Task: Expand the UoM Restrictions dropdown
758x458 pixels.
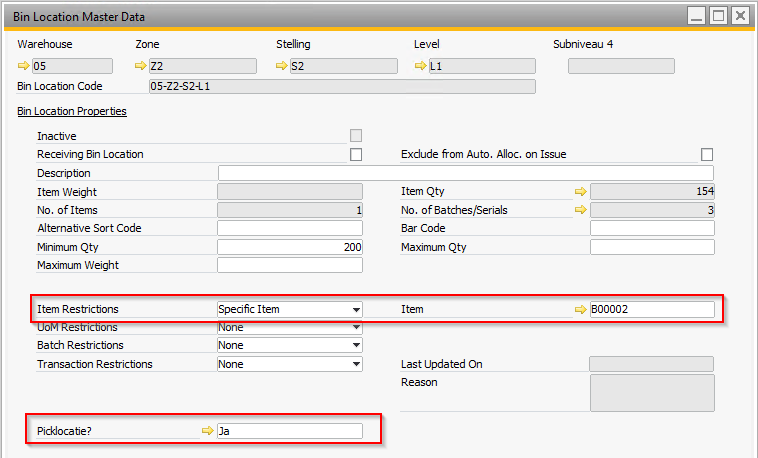Action: [356, 328]
